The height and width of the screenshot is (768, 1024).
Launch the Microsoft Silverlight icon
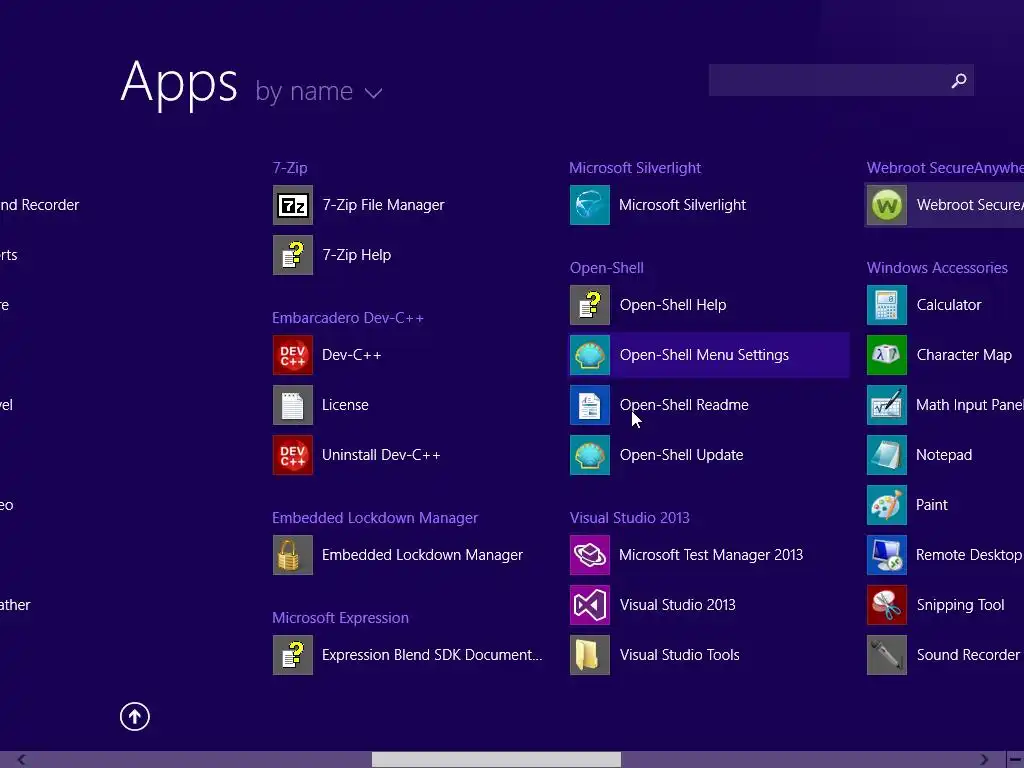(590, 205)
